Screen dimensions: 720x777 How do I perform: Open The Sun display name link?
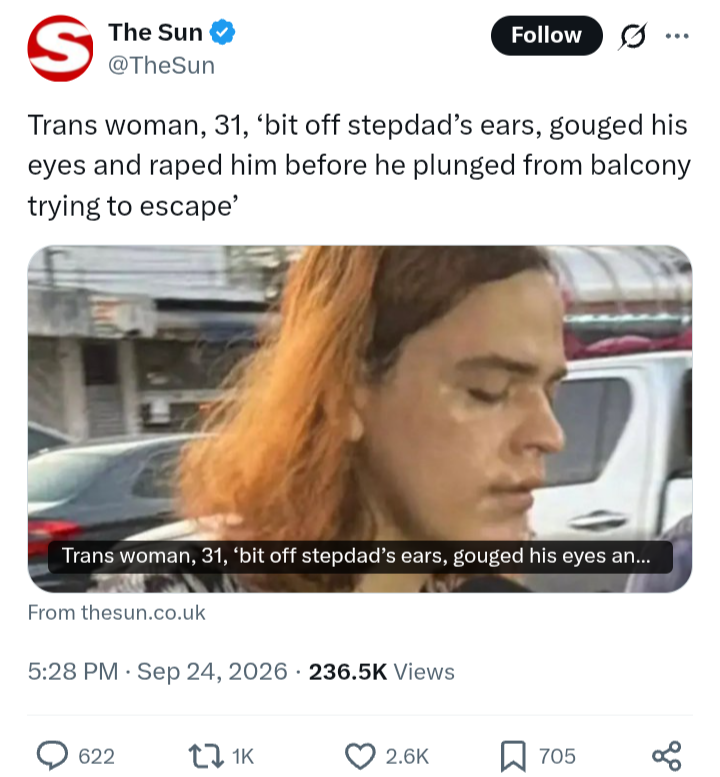pyautogui.click(x=156, y=33)
